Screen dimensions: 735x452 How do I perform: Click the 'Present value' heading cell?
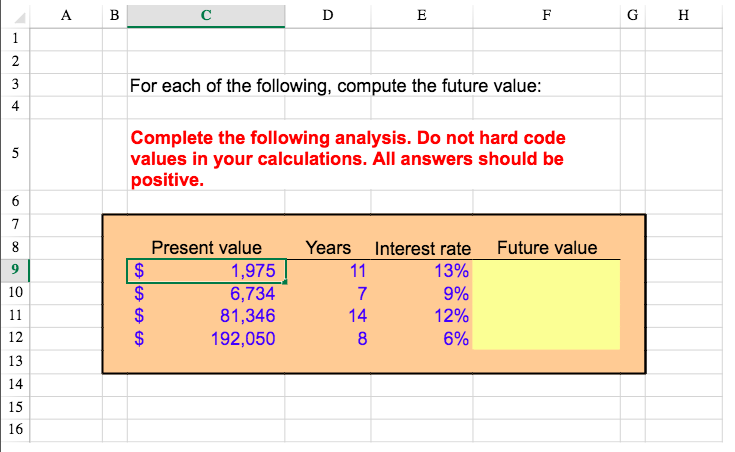(206, 248)
